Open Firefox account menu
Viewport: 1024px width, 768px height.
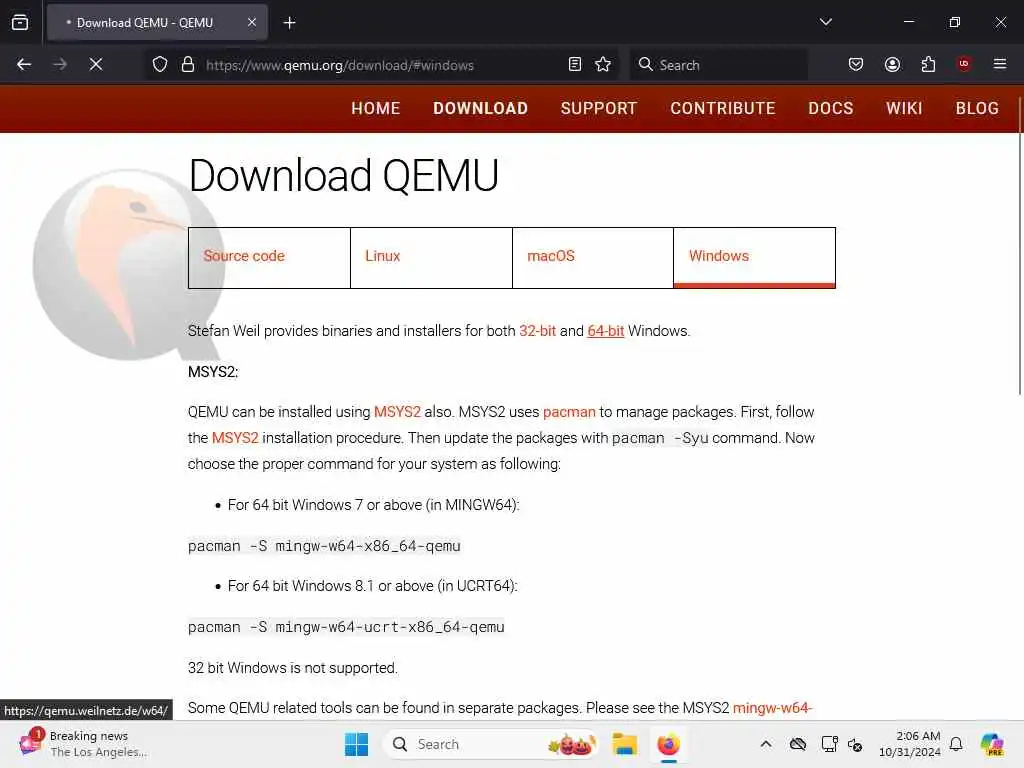click(892, 64)
